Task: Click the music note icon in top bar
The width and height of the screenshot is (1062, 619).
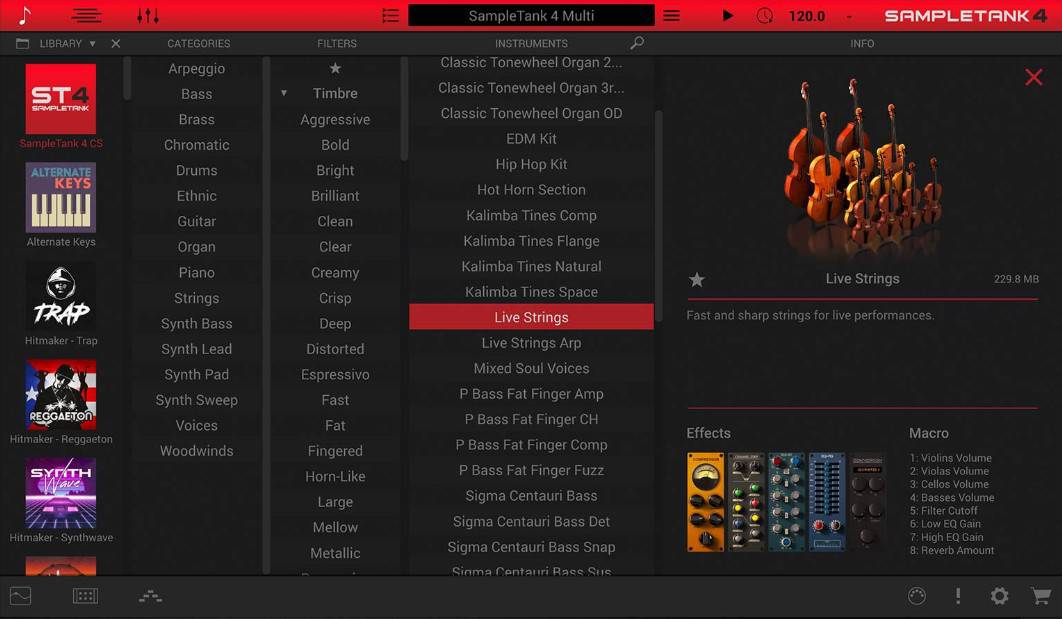Action: 25,16
